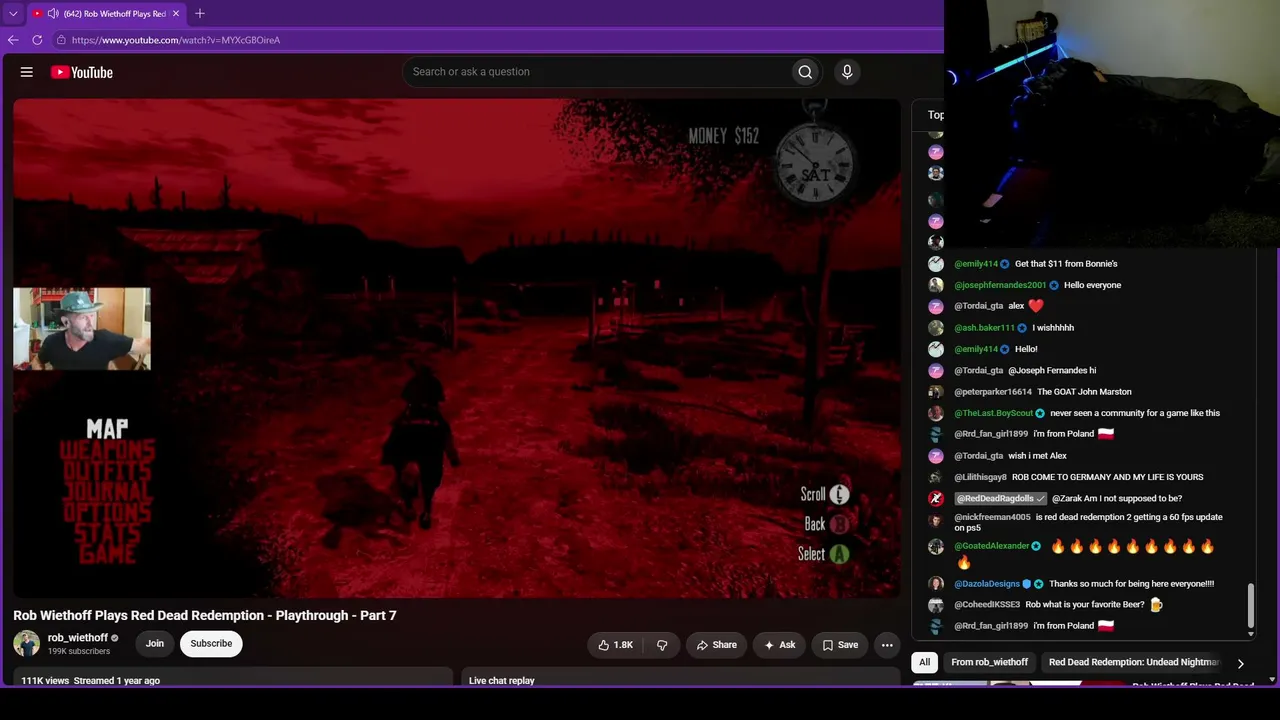Screen dimensions: 1280x720
Task: Click avatar beside @DazolaDesigns message
Action: point(936,584)
